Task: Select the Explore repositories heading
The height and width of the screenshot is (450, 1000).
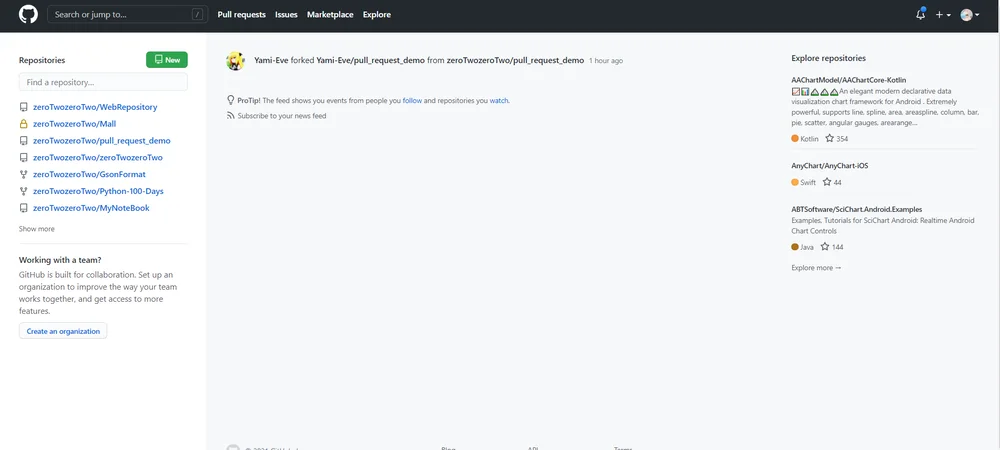Action: pyautogui.click(x=828, y=58)
